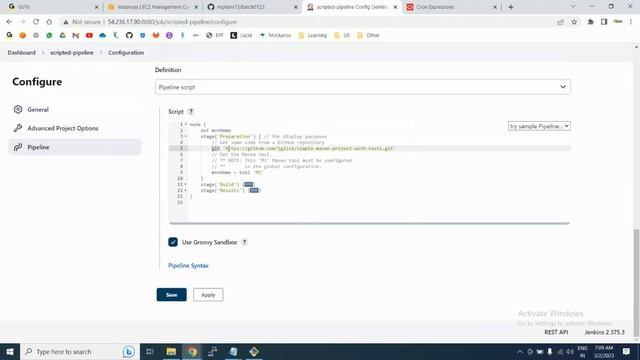Open the Google bookmark icon

pyautogui.click(x=9, y=36)
